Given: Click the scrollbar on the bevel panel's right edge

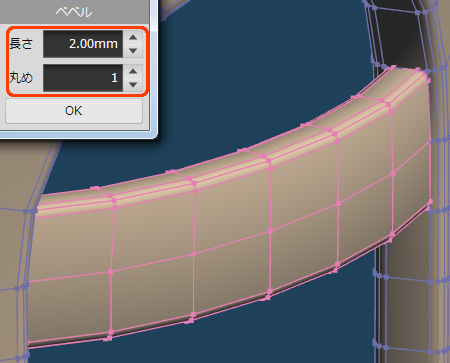Looking at the screenshot, I should pos(153,67).
